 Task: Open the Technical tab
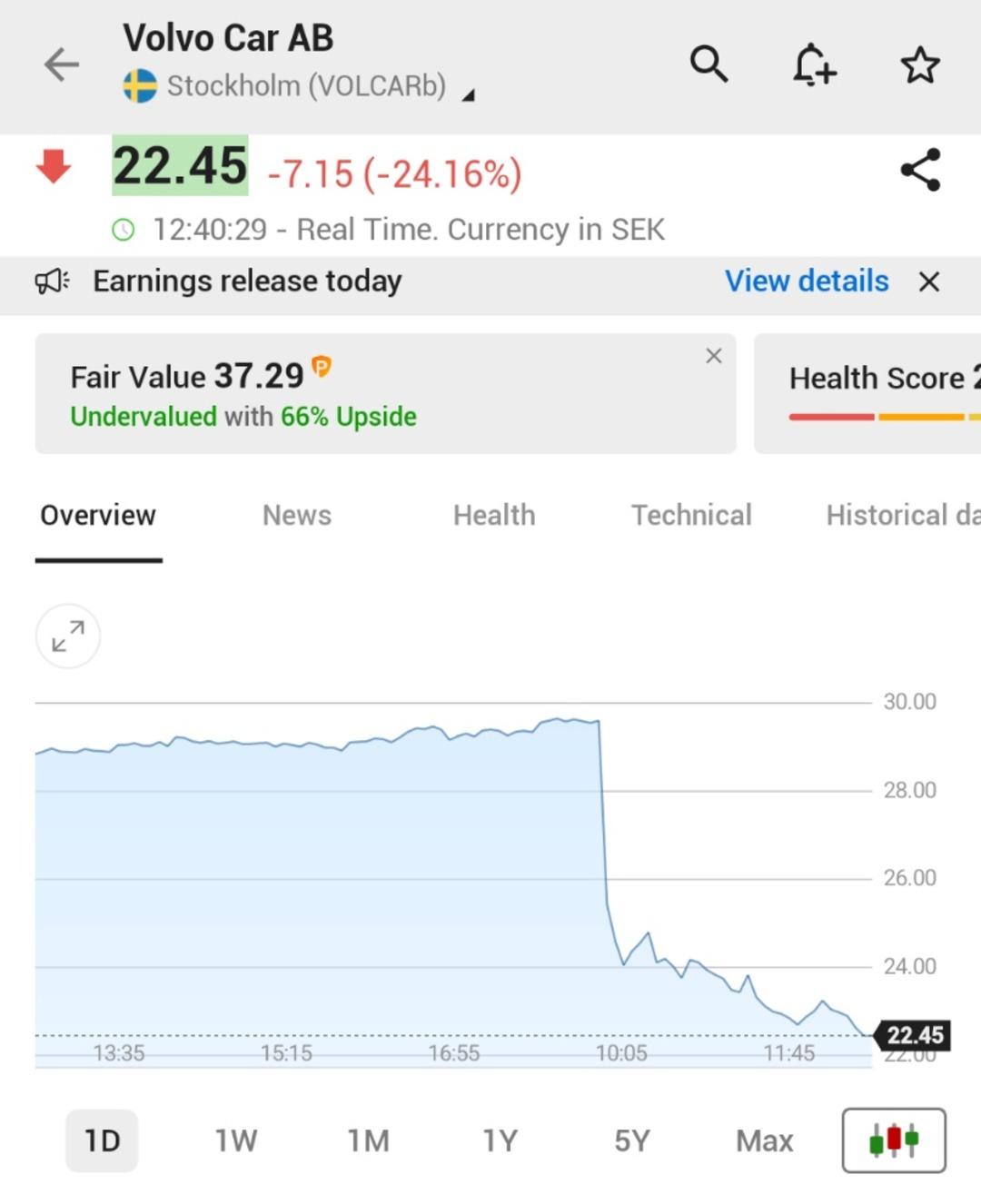point(691,515)
